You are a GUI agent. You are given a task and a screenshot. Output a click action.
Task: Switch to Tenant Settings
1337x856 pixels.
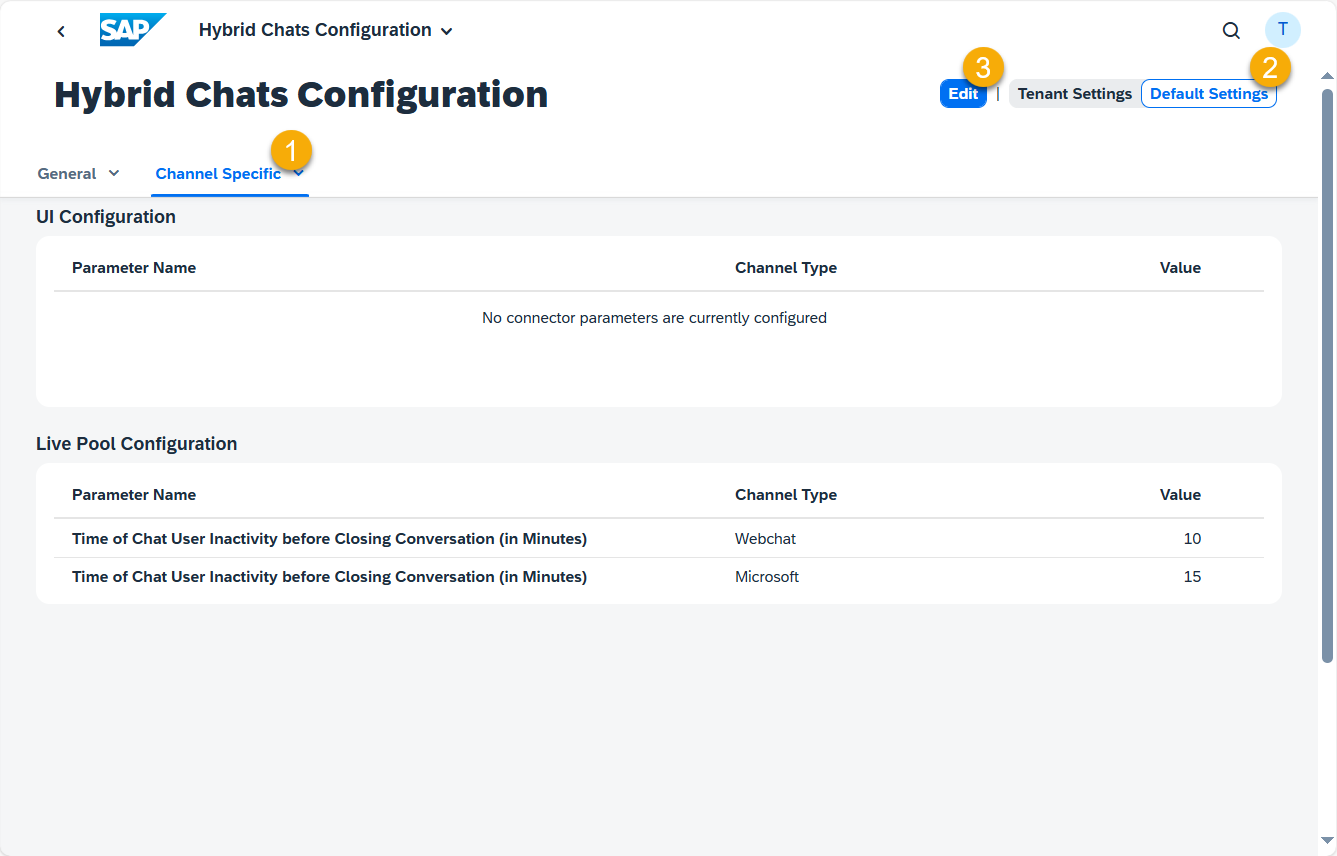tap(1075, 94)
